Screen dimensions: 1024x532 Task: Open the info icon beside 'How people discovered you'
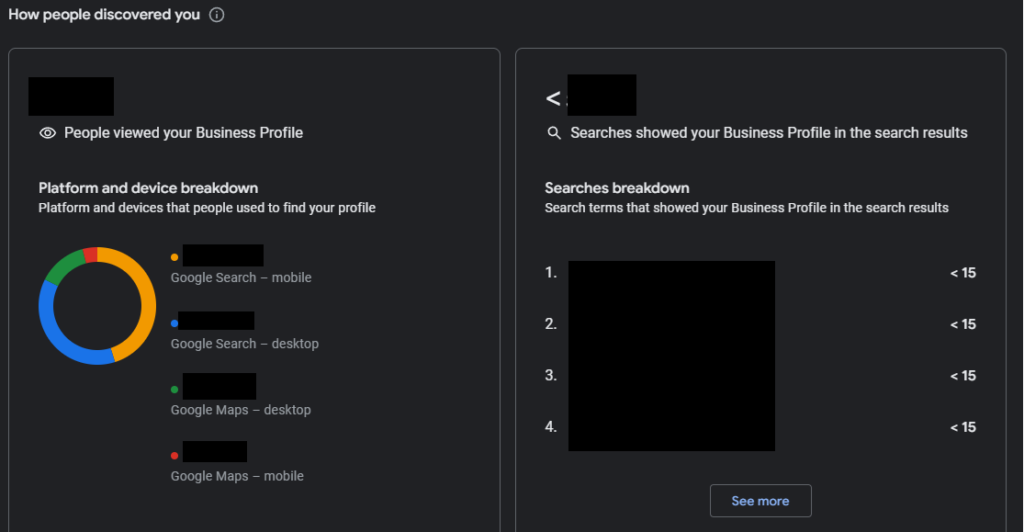(x=216, y=15)
